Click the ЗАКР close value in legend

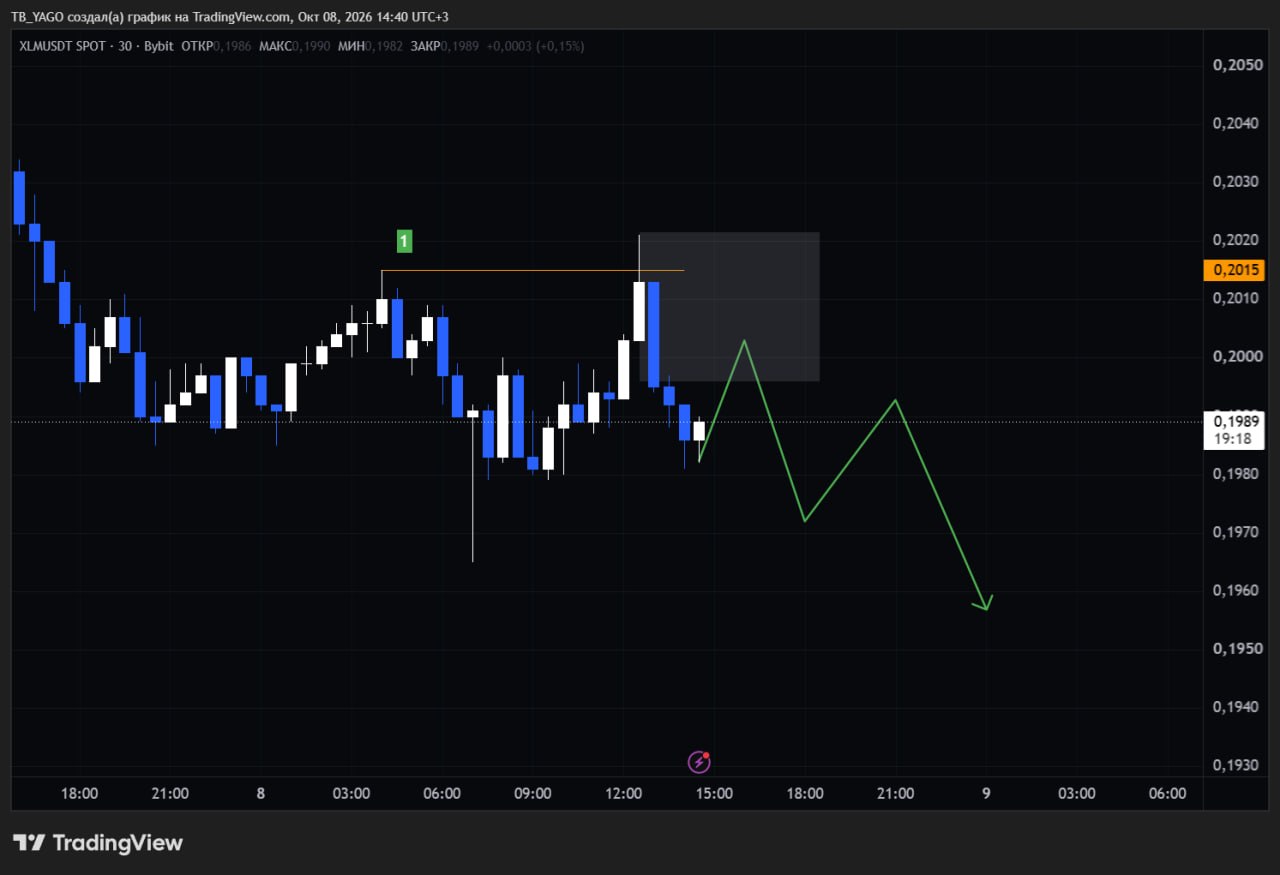pos(459,46)
